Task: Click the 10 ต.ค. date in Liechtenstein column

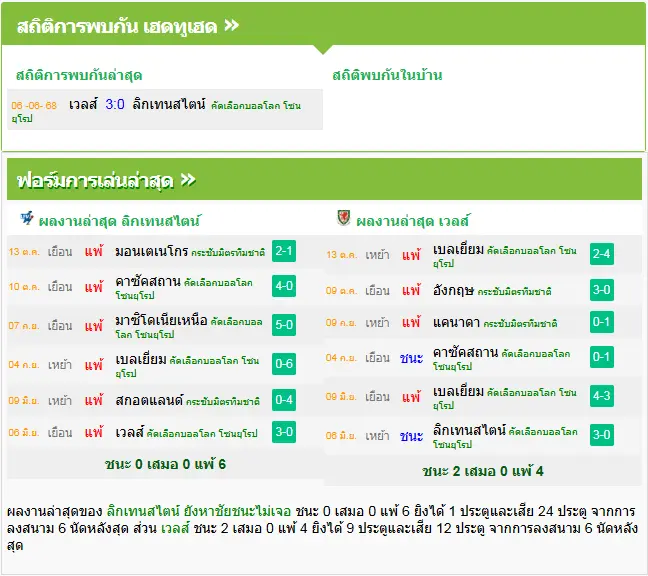Action: pyautogui.click(x=24, y=287)
